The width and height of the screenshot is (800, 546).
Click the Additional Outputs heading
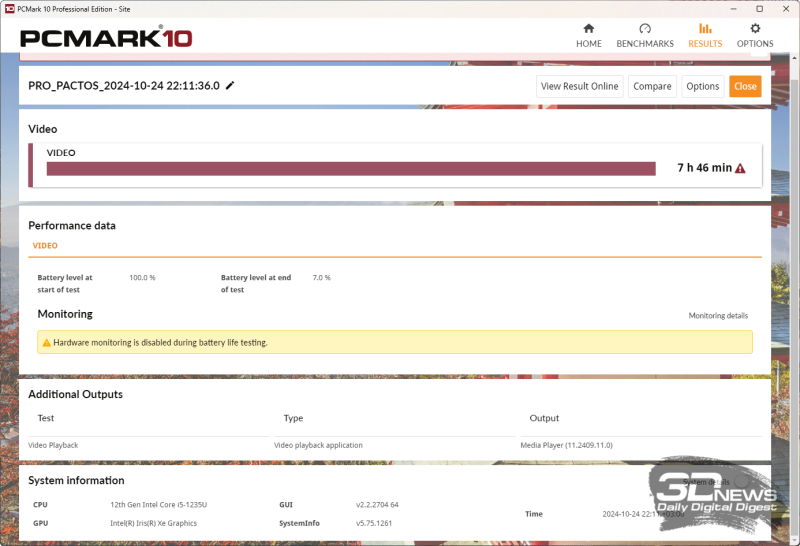[76, 394]
